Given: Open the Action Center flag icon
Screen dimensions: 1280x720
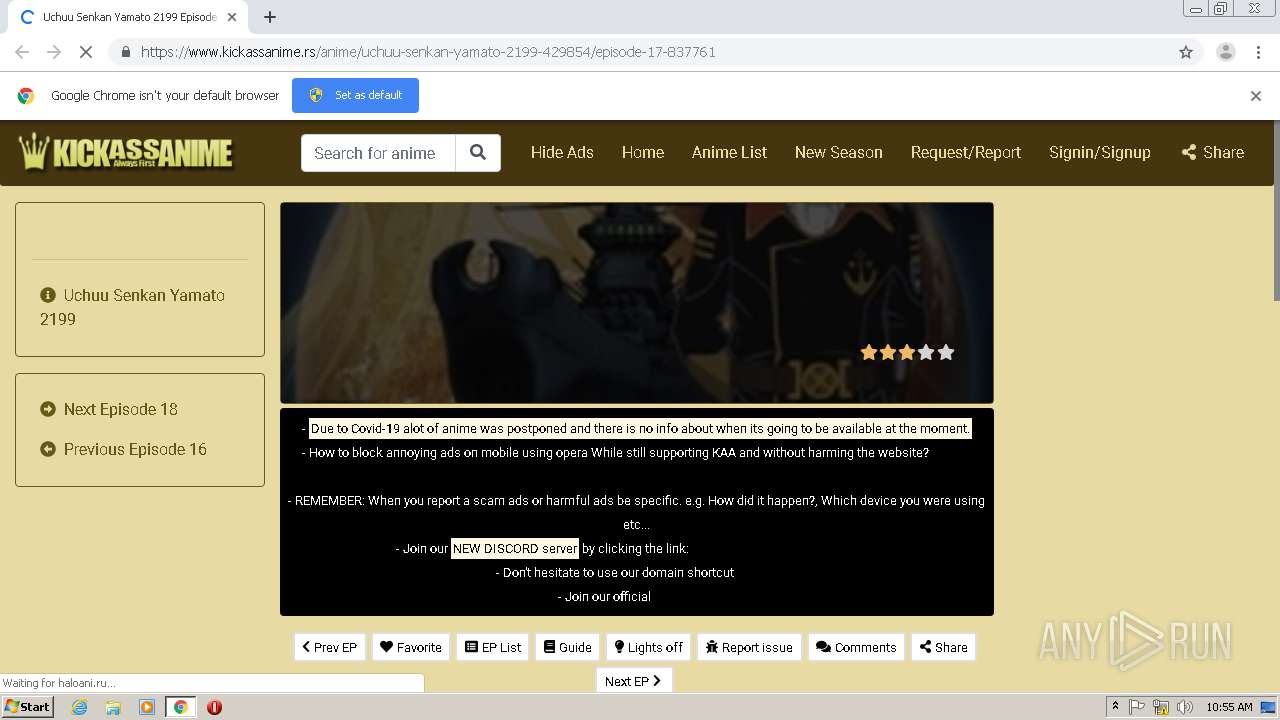Looking at the screenshot, I should (x=1138, y=707).
